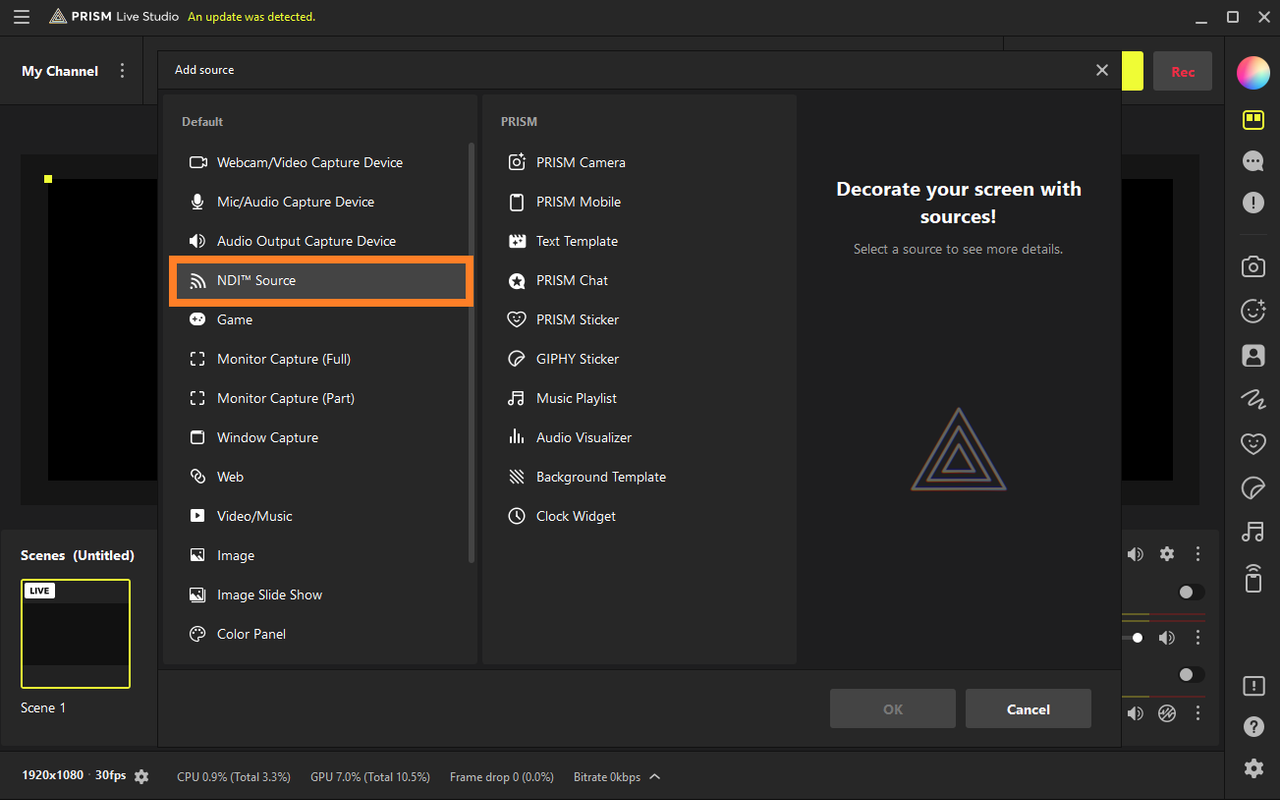Pick the NDI™ Source entry

point(320,280)
